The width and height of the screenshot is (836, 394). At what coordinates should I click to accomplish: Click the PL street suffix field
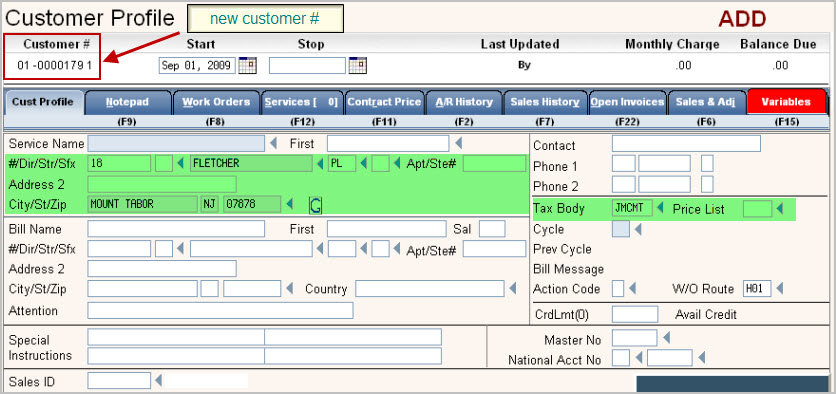342,163
